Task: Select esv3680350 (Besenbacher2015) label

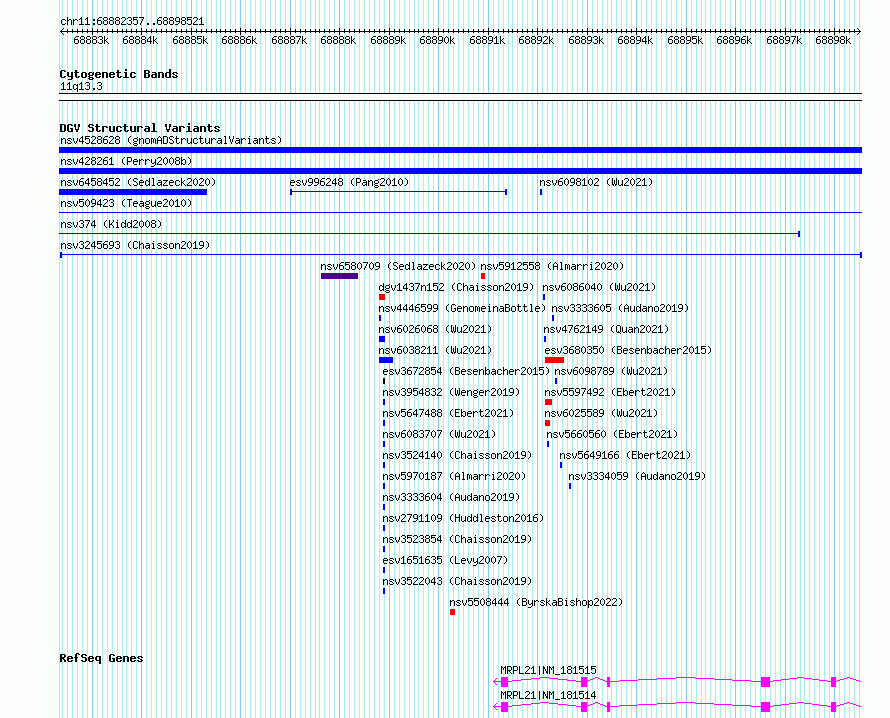Action: pos(628,350)
